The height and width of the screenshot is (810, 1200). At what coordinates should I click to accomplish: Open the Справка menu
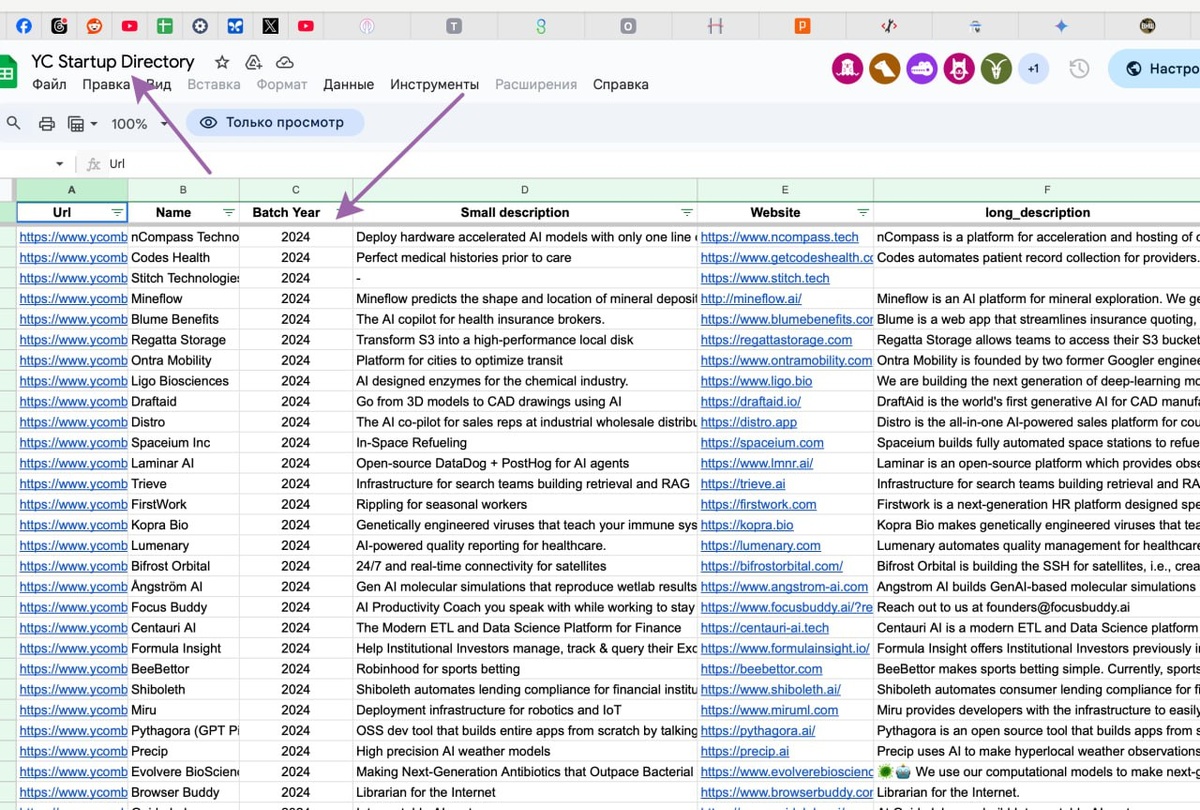pos(621,85)
